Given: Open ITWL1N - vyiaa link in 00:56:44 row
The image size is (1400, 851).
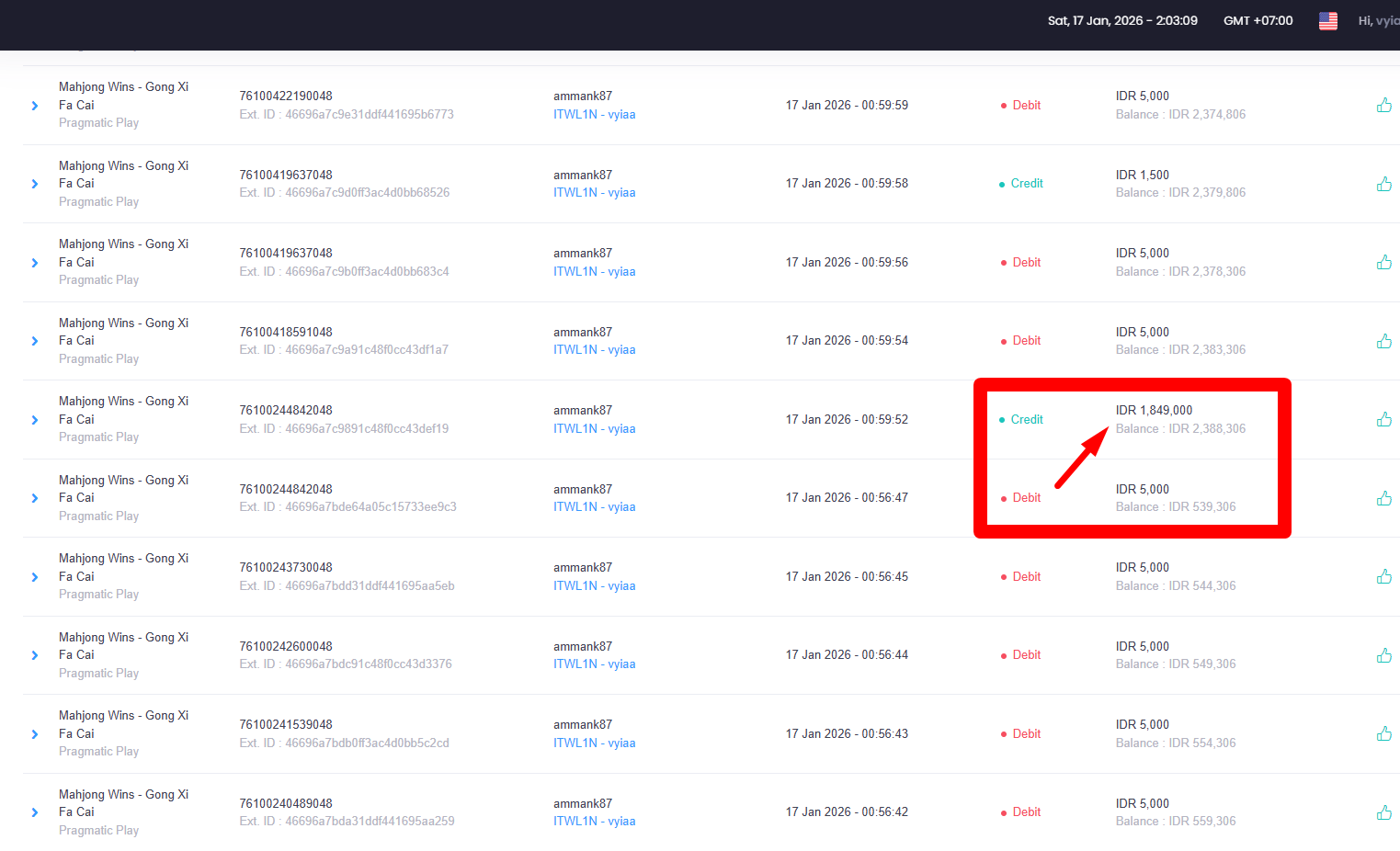Looking at the screenshot, I should point(594,664).
